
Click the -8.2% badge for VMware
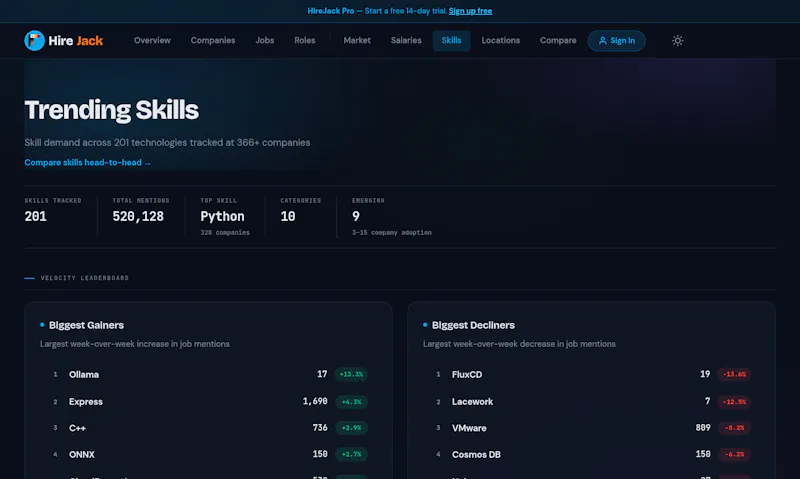coord(734,428)
